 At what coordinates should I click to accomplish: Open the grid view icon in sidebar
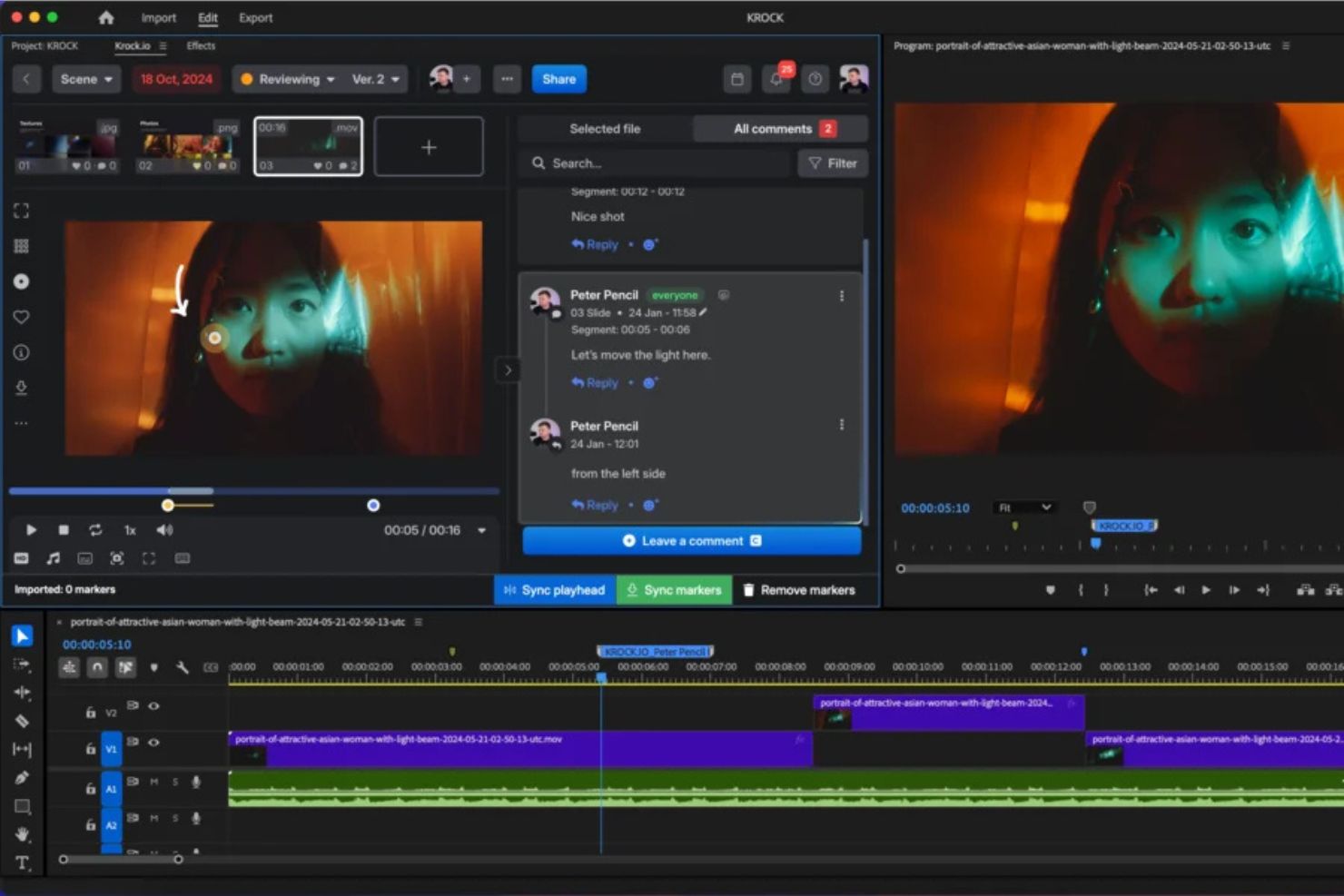pos(22,246)
